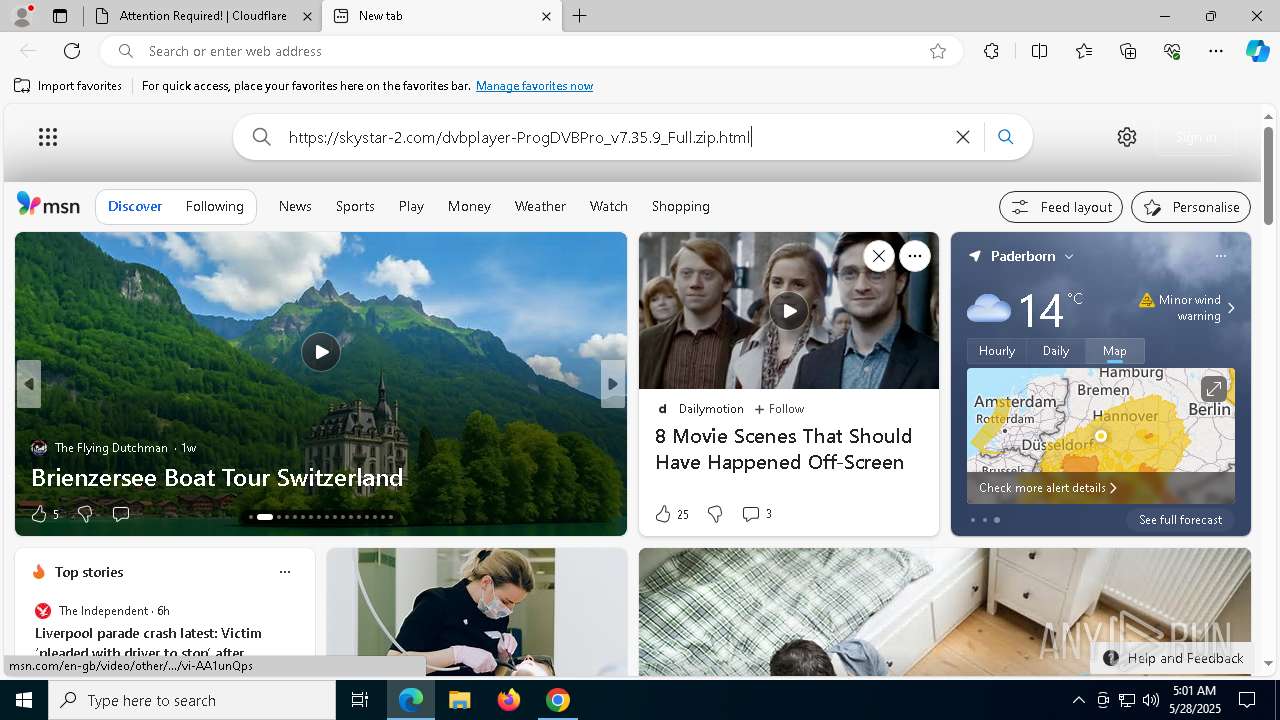Go to previous carousel slide
The height and width of the screenshot is (720, 1280).
click(x=29, y=384)
